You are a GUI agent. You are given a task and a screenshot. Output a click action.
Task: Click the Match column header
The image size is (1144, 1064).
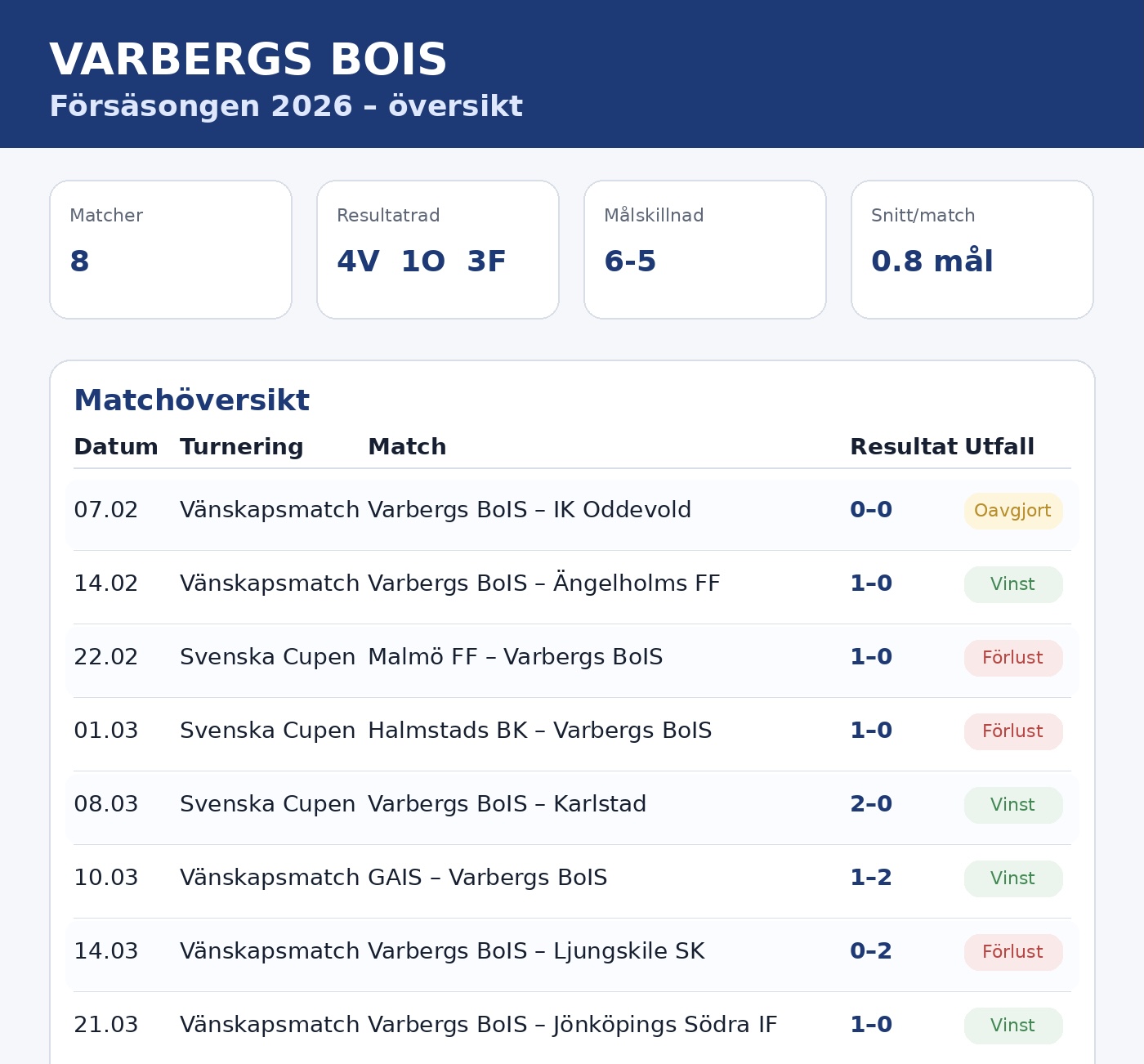[x=407, y=447]
